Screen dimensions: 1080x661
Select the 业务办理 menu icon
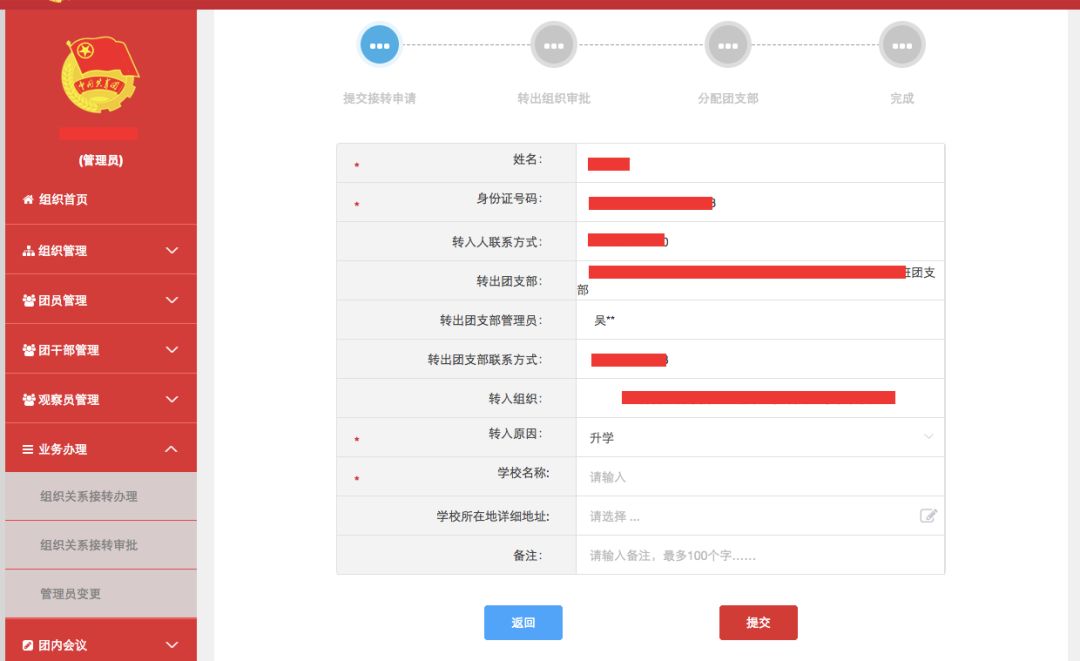[x=30, y=449]
